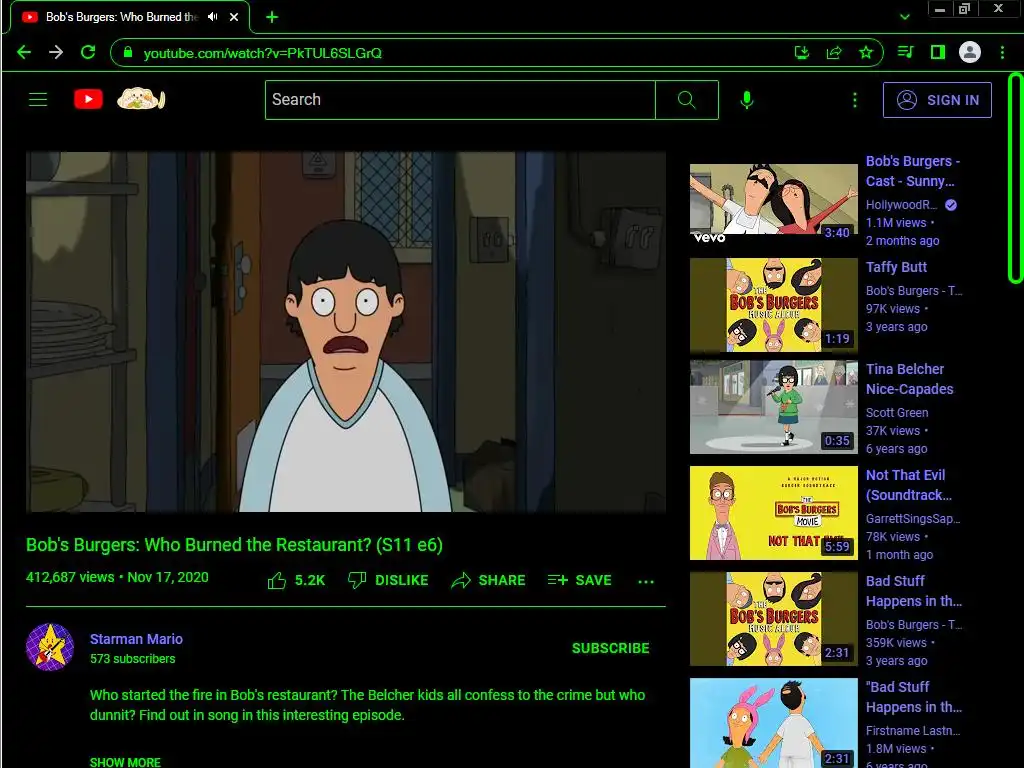Viewport: 1024px width, 768px height.
Task: Click the description text about the fire
Action: point(367,705)
